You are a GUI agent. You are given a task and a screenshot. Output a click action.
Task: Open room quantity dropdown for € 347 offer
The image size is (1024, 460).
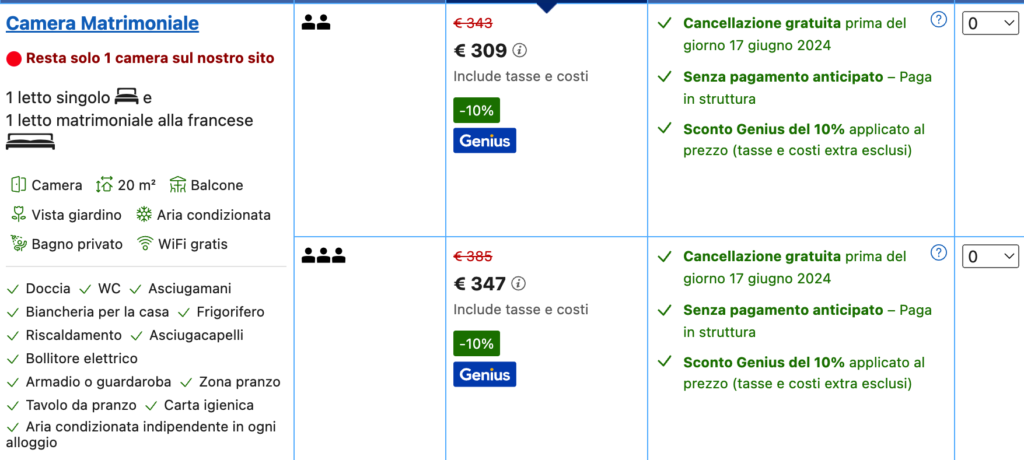pos(990,257)
